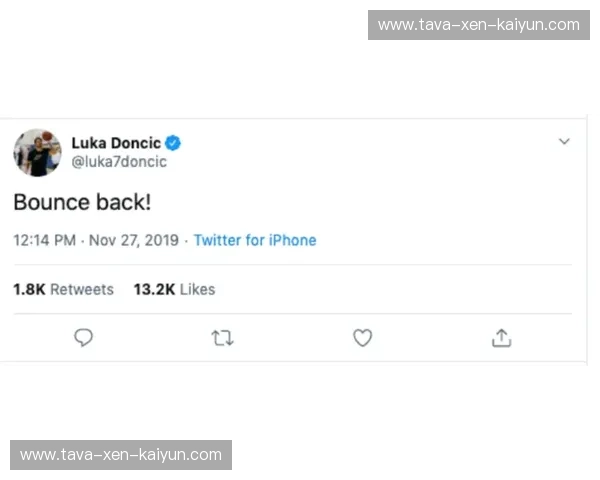Click the bottom-left tava-xen-kaiyun.com watermark

[x=120, y=455]
